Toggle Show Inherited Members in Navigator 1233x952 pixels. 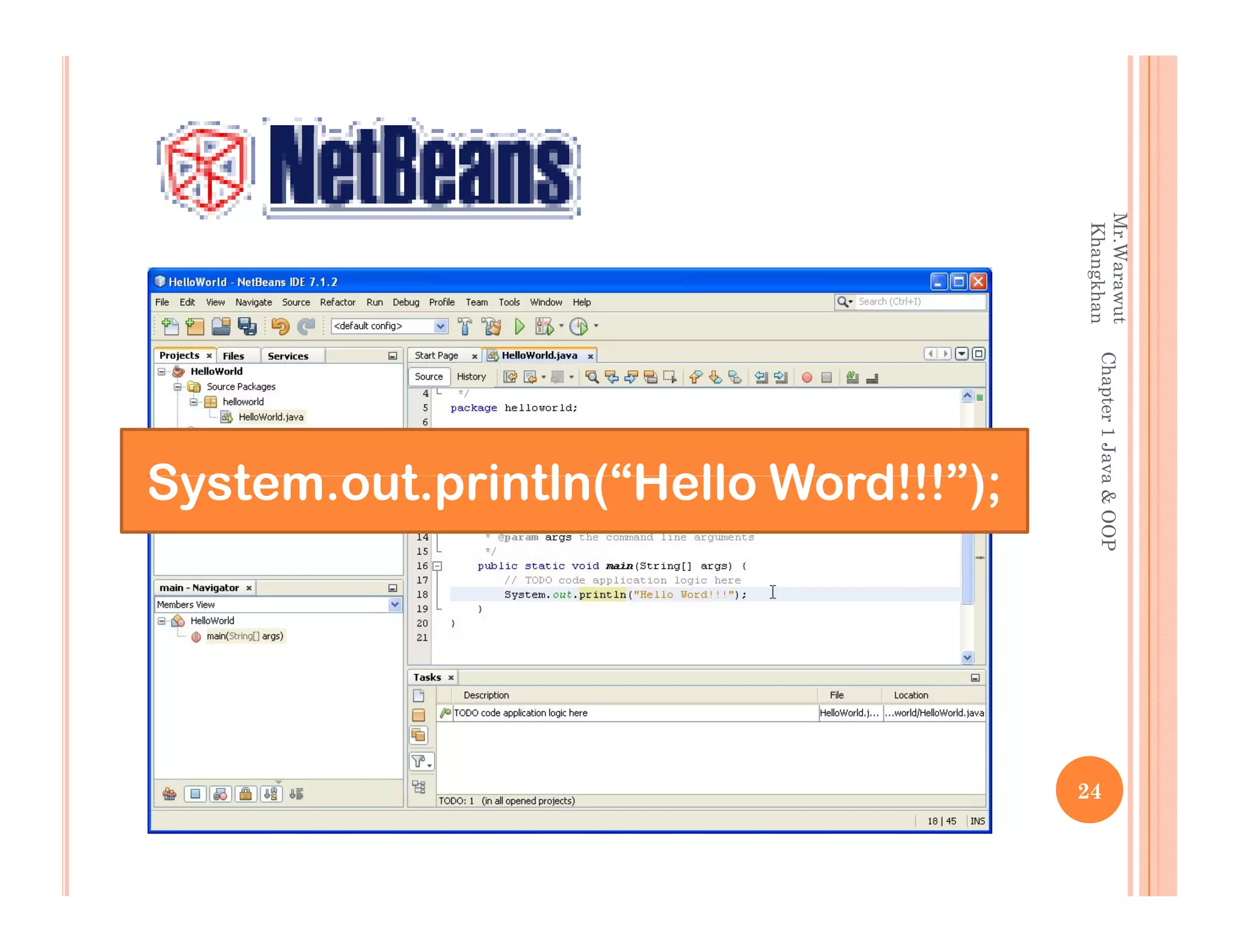point(170,794)
